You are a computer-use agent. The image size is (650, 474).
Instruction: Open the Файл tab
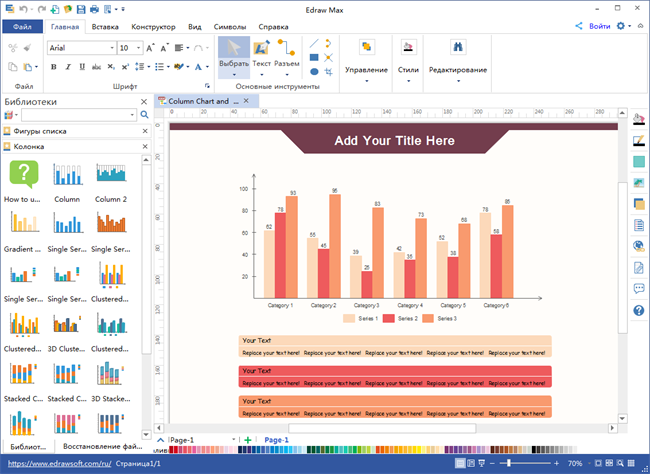tap(22, 27)
